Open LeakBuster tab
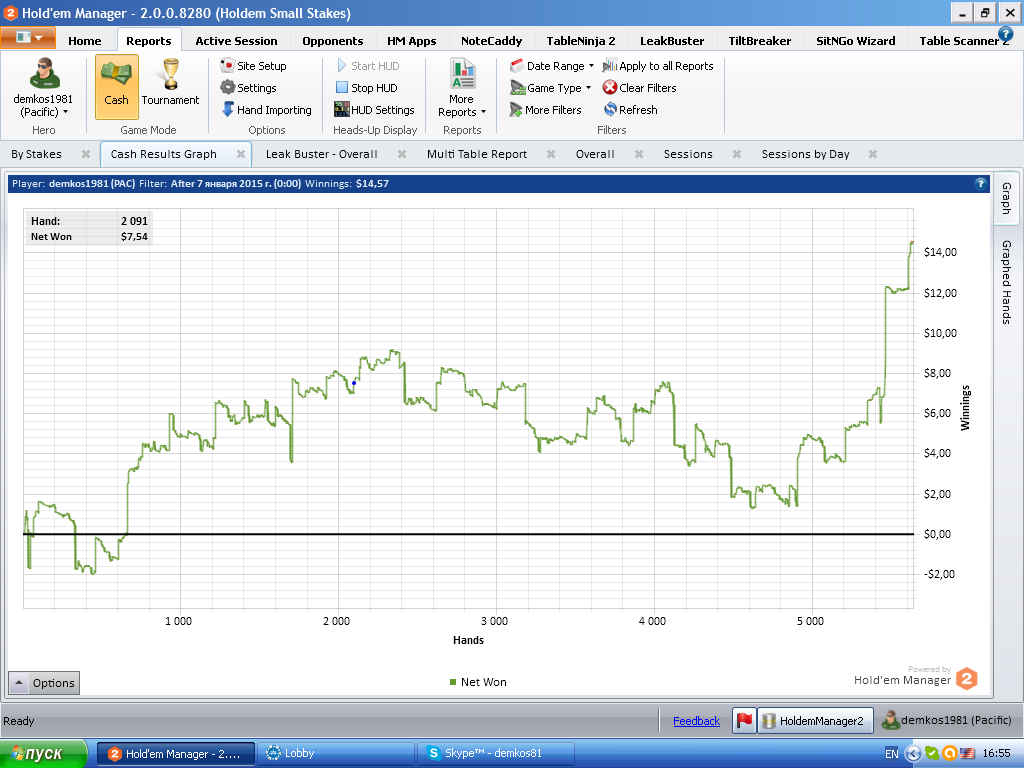This screenshot has height=768, width=1024. click(x=672, y=40)
